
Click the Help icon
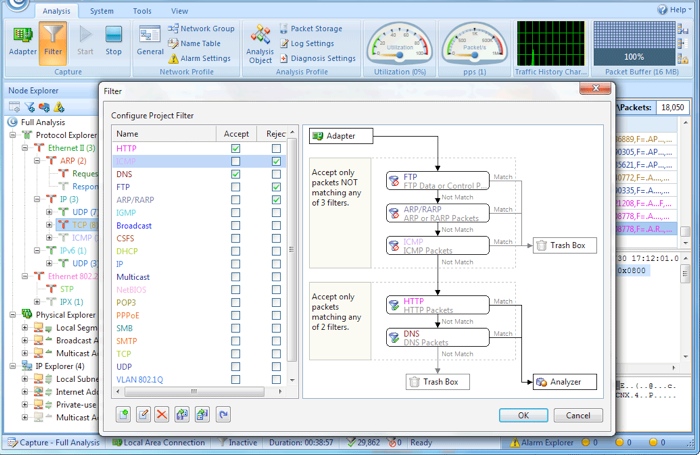[662, 9]
